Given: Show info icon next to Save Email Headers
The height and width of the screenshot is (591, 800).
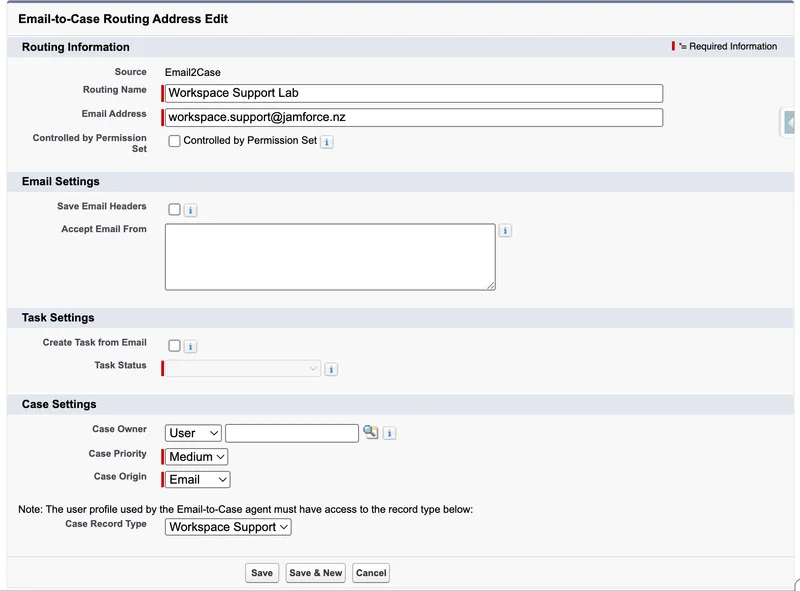Looking at the screenshot, I should tap(190, 210).
